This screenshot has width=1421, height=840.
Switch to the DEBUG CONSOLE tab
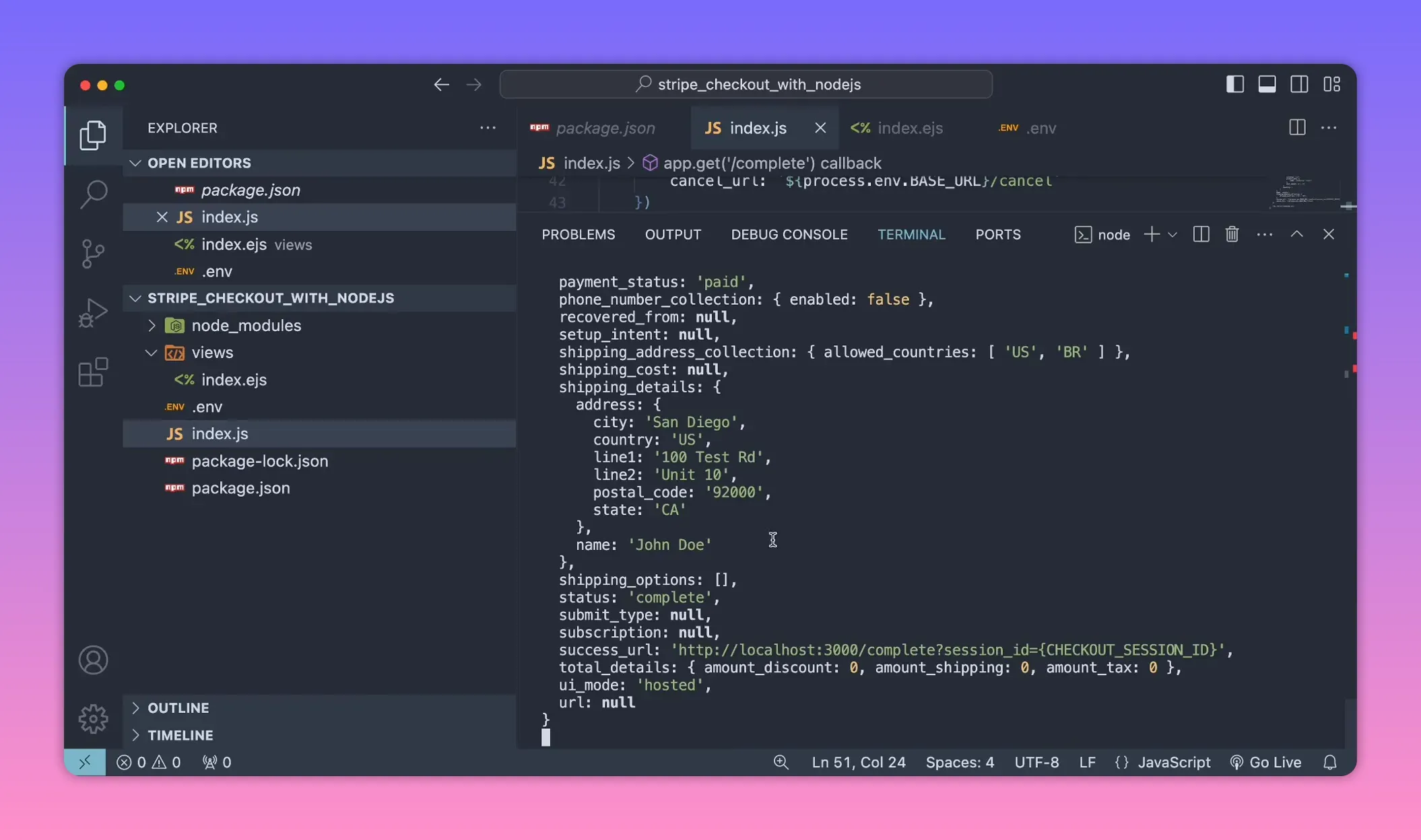pos(789,234)
